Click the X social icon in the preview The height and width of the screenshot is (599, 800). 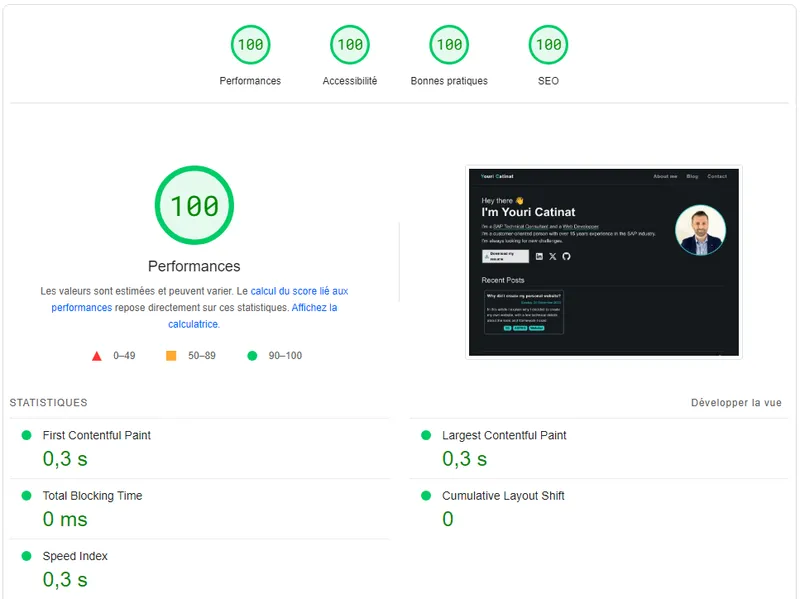(x=552, y=256)
